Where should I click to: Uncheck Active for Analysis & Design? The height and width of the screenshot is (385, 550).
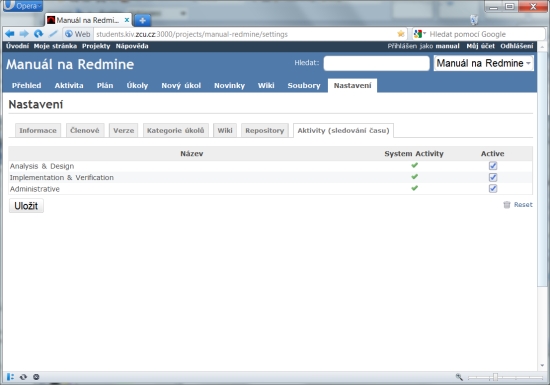493,166
